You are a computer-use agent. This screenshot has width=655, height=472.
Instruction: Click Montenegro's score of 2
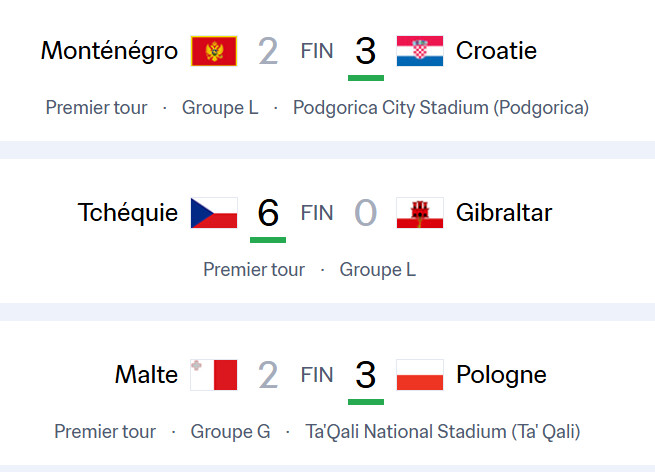[268, 51]
